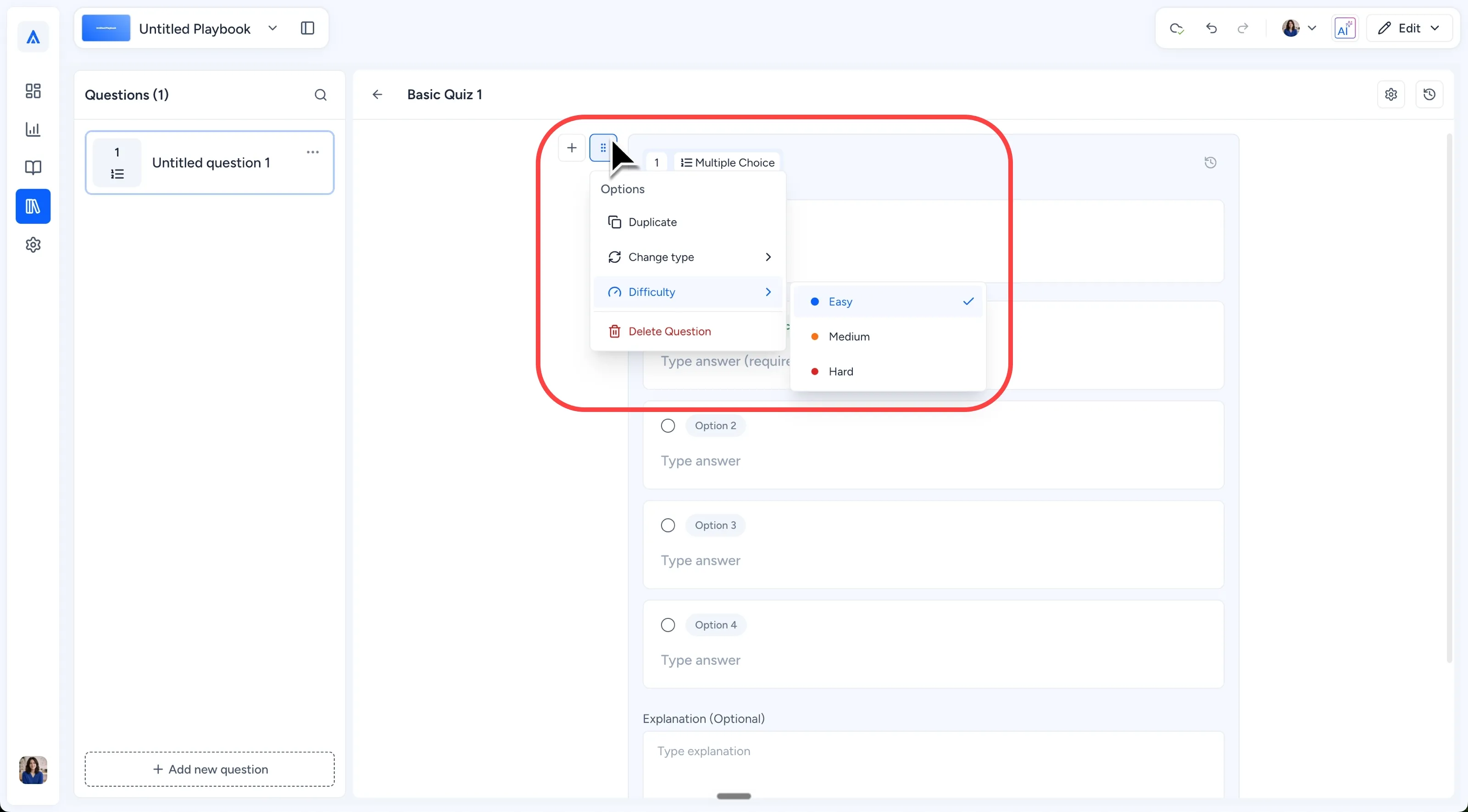Open the sidebar settings gear icon
The image size is (1468, 812).
[33, 245]
